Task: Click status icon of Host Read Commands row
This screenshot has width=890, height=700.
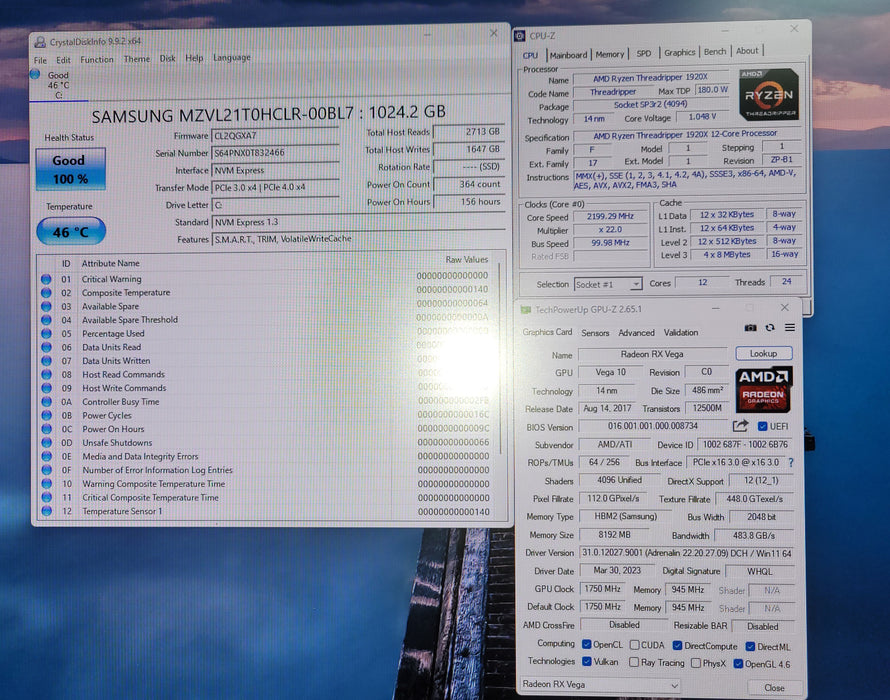Action: [46, 375]
